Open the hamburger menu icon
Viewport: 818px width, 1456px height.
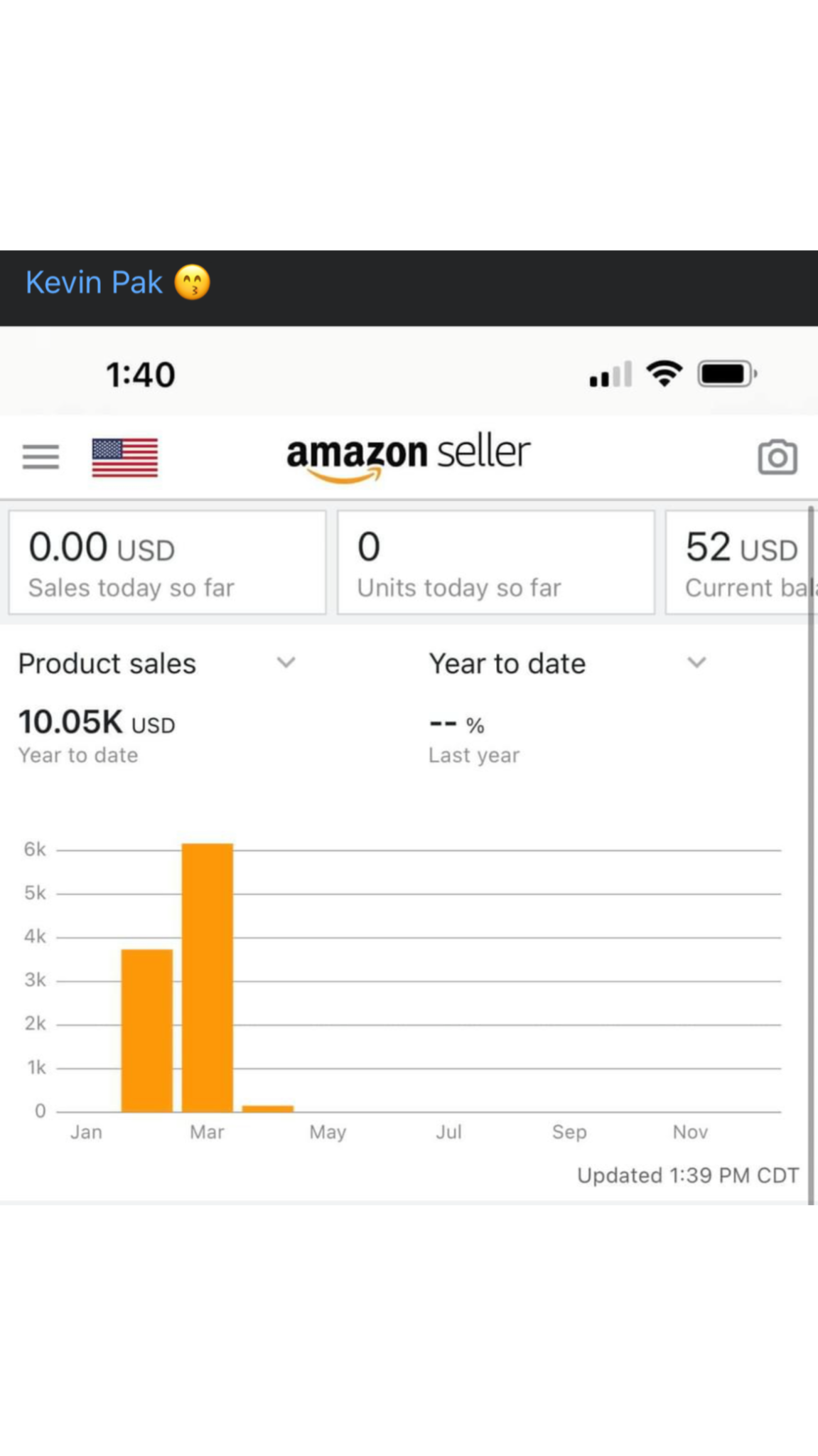click(x=41, y=457)
